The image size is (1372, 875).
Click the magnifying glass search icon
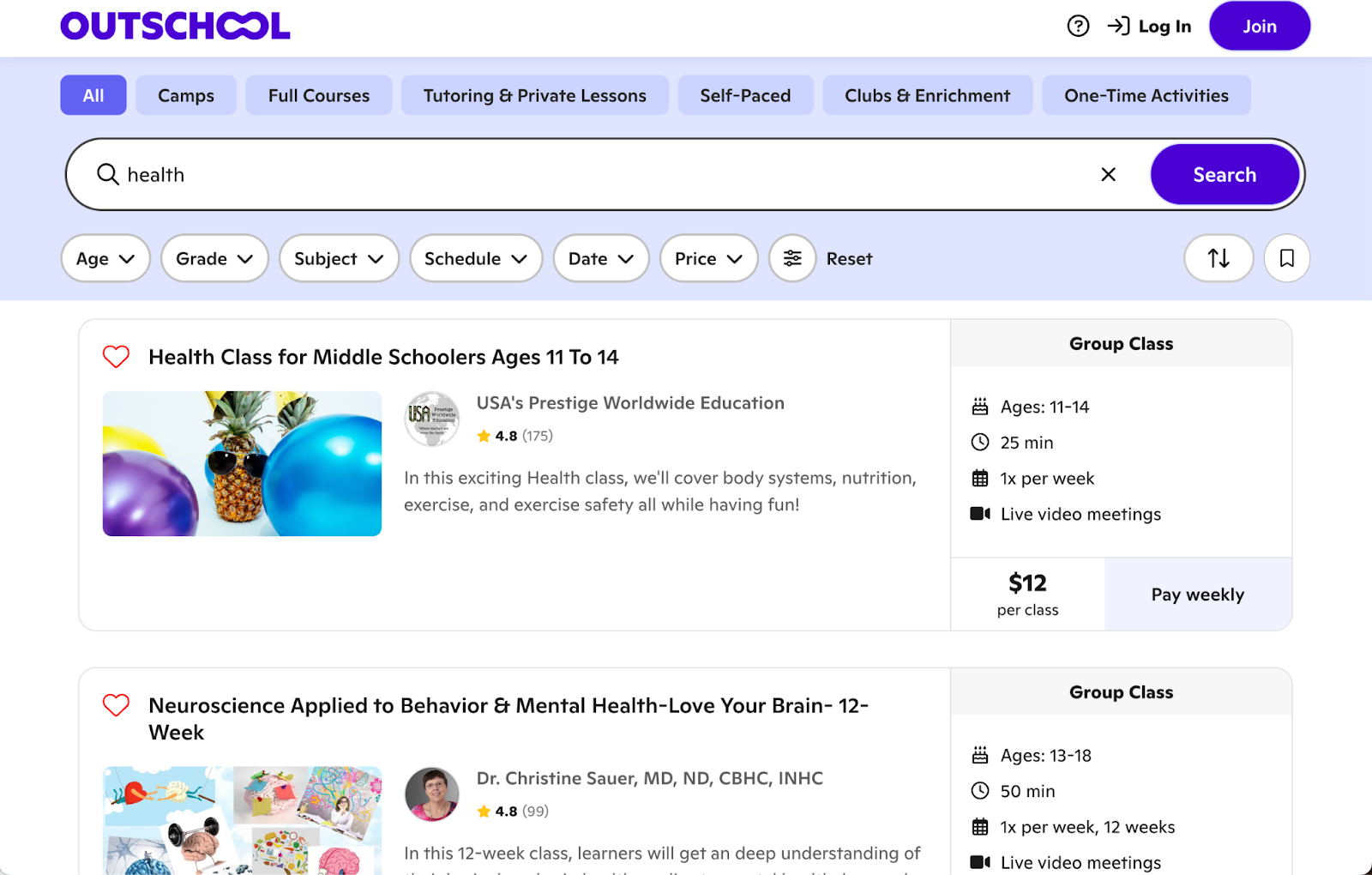click(x=108, y=174)
